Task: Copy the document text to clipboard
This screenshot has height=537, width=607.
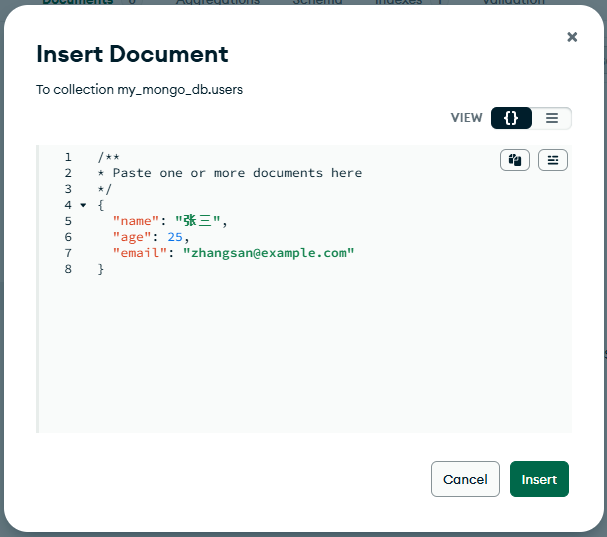Action: (514, 160)
